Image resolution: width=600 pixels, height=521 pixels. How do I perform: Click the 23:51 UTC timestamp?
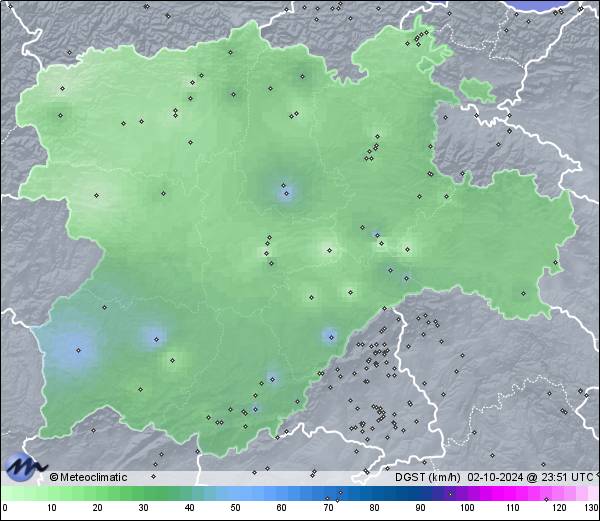click(566, 477)
